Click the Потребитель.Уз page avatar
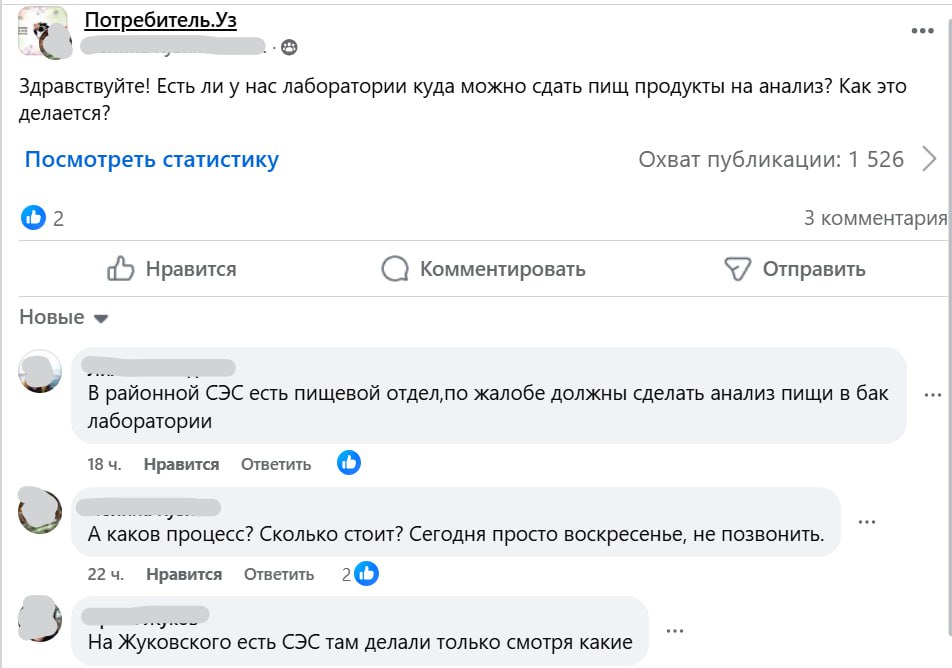The image size is (952, 668). (43, 31)
